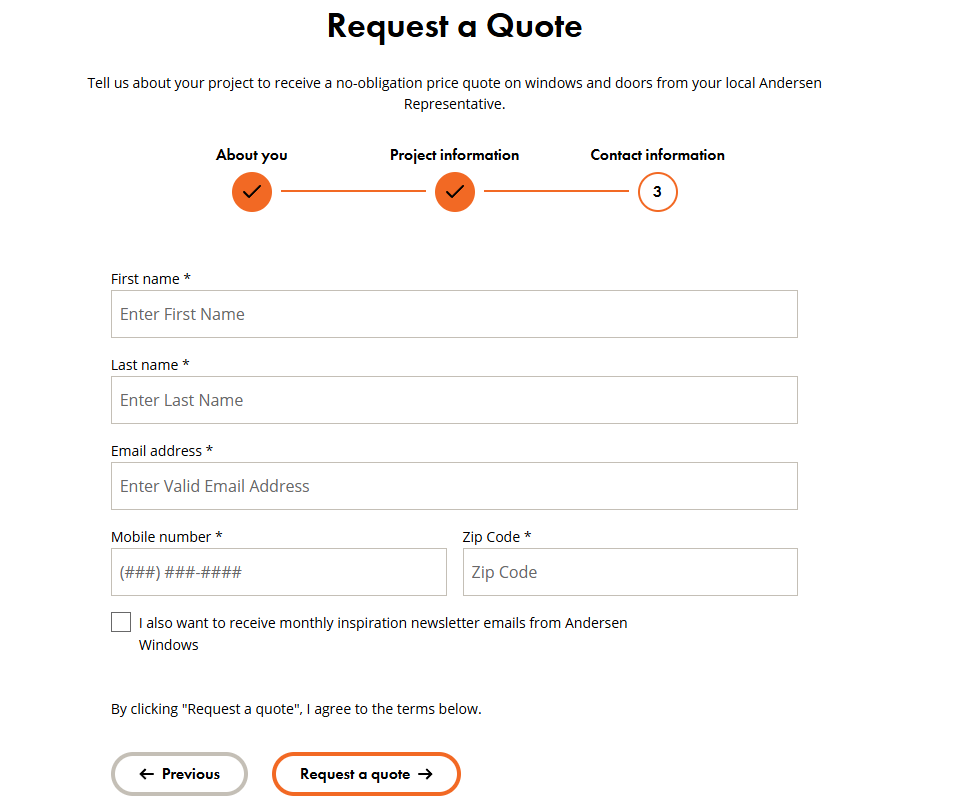
Task: Click the progress line between steps 2 and 3
Action: (556, 192)
